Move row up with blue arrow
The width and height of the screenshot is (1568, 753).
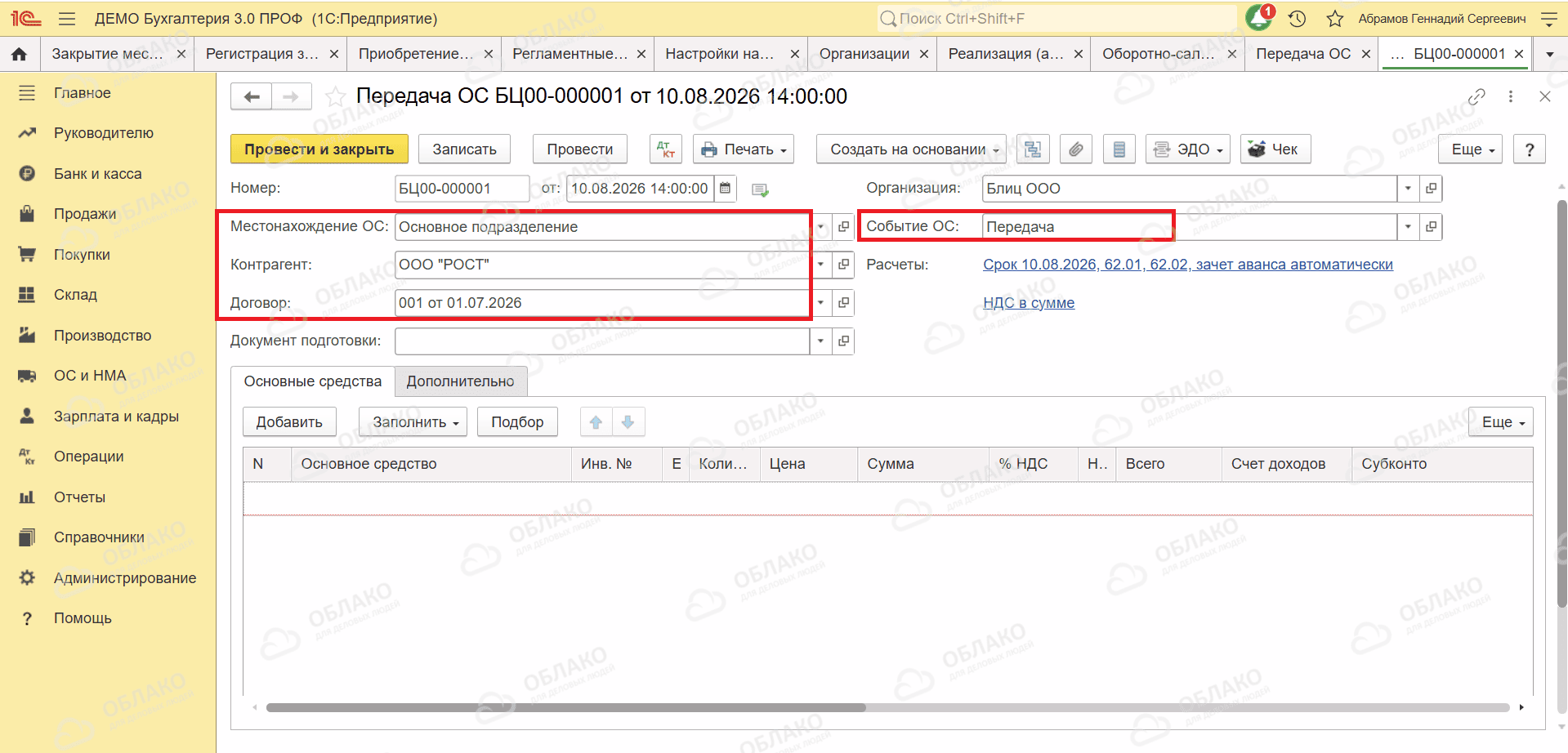596,422
